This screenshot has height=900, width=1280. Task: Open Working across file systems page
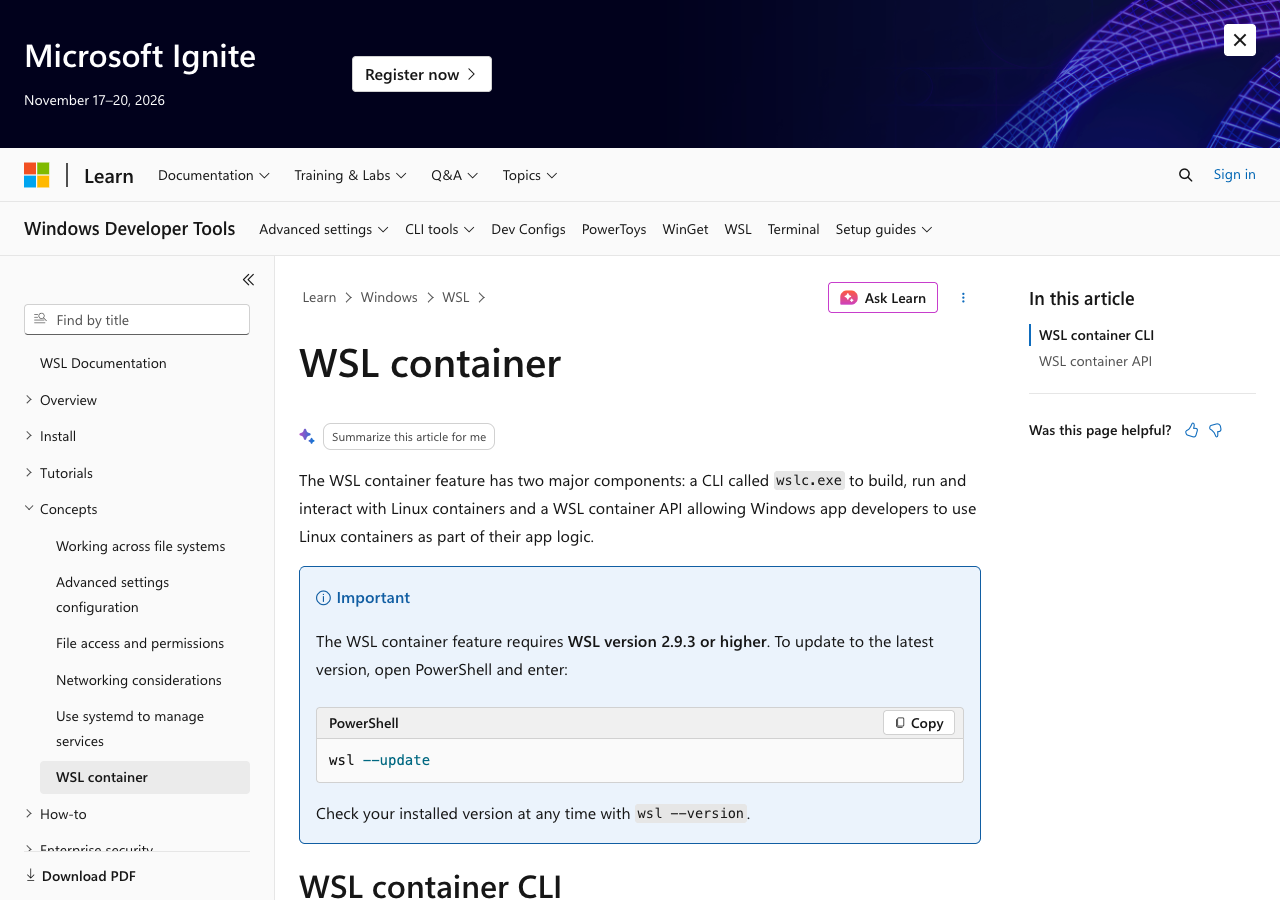(141, 546)
